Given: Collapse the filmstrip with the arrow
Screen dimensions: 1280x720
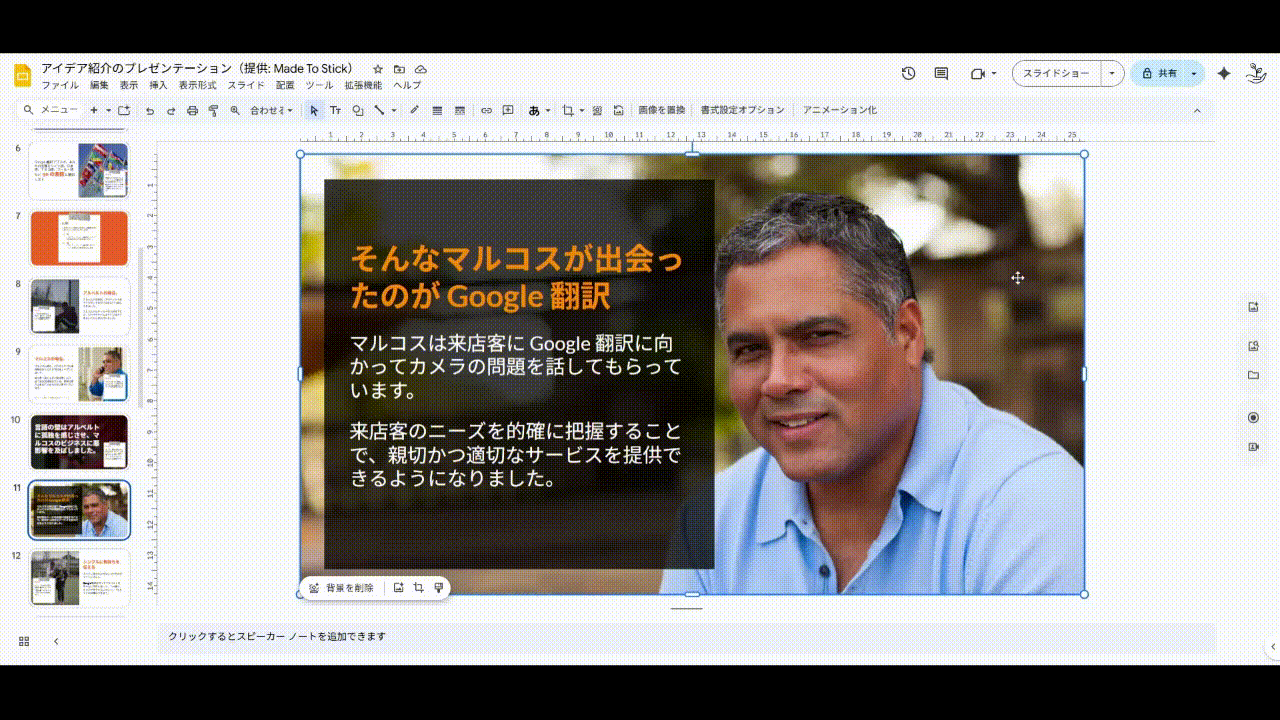Looking at the screenshot, I should 56,641.
